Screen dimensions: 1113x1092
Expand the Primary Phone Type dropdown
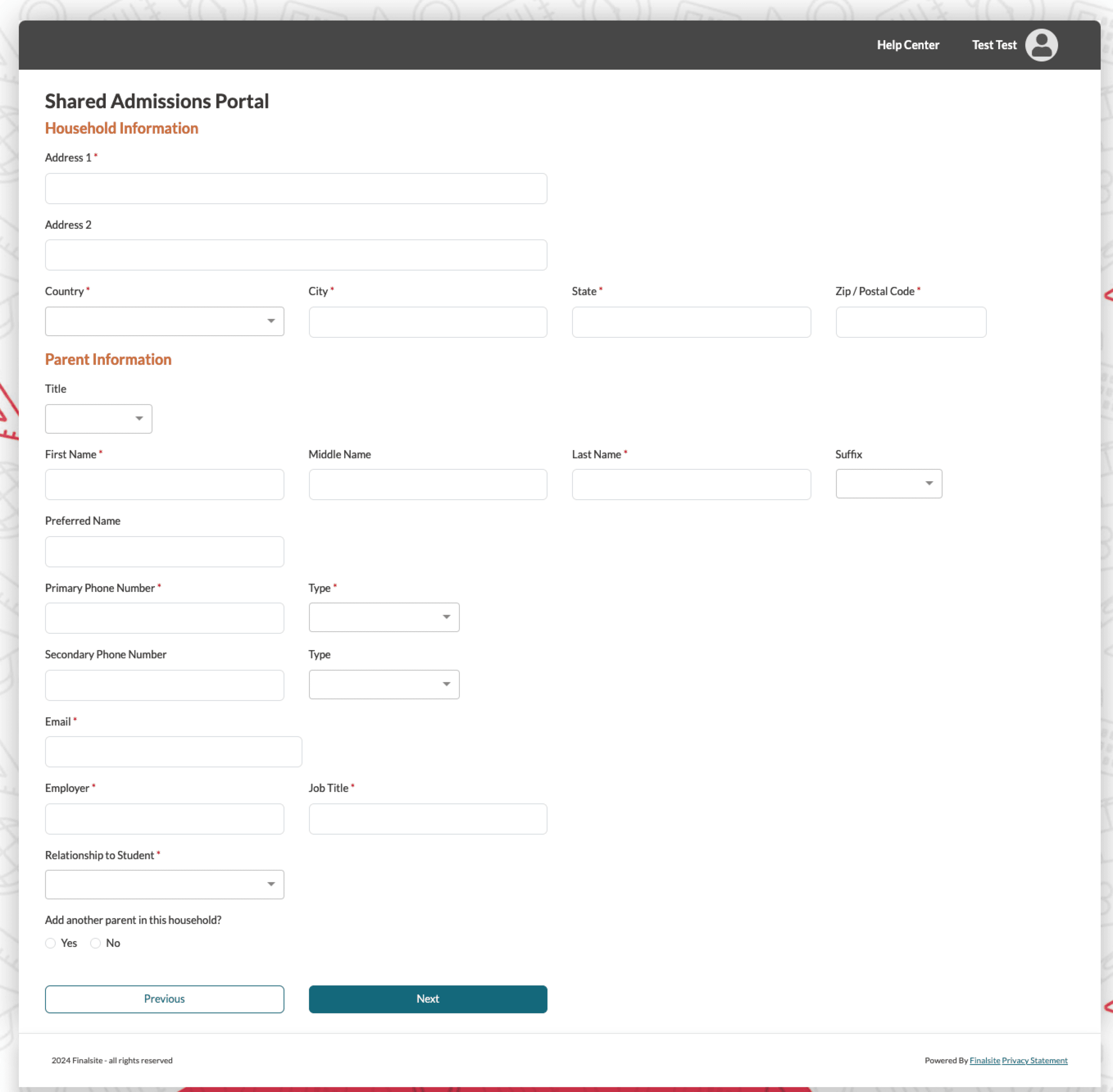(x=384, y=617)
